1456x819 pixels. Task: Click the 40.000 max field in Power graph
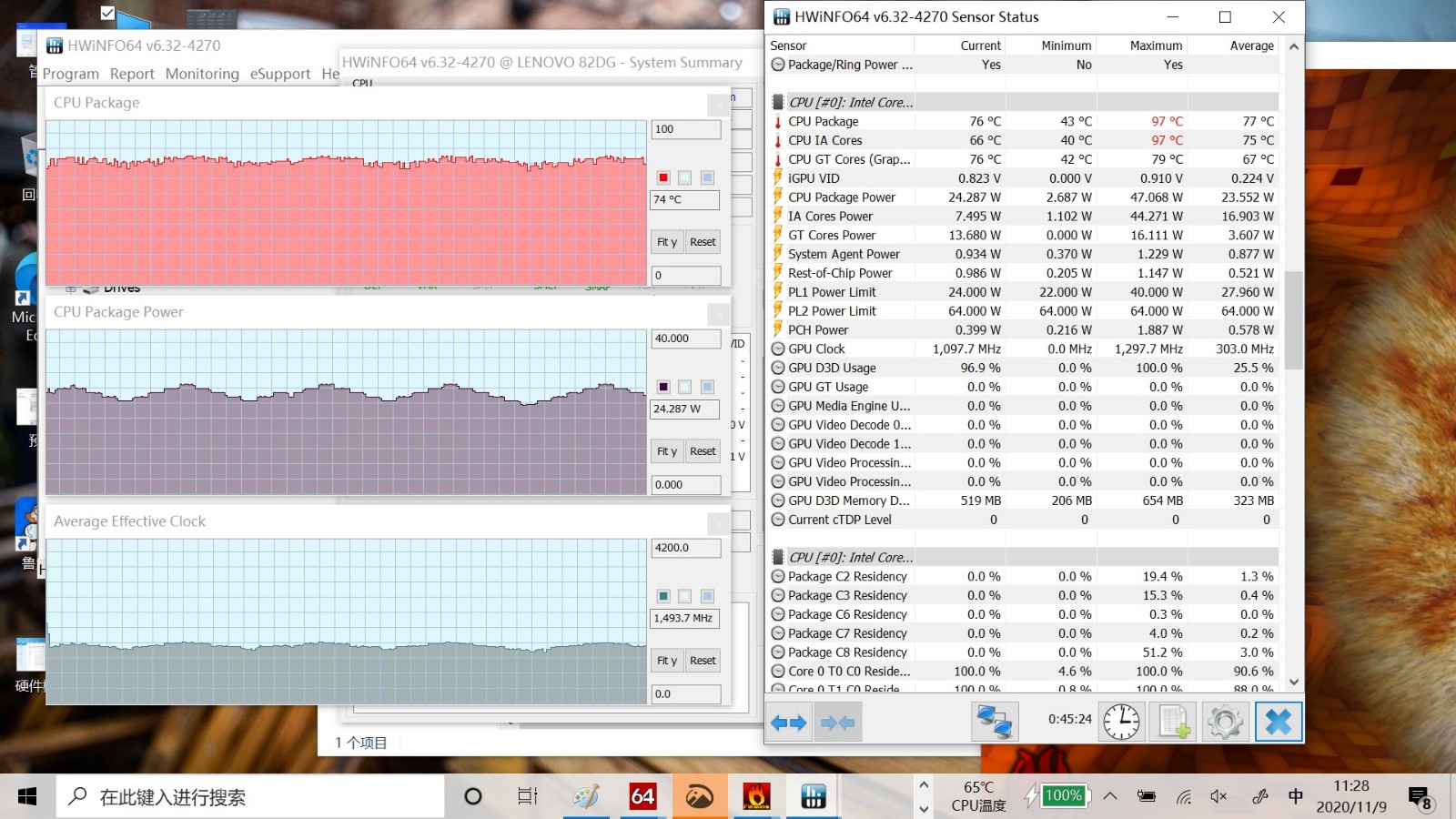click(x=686, y=339)
